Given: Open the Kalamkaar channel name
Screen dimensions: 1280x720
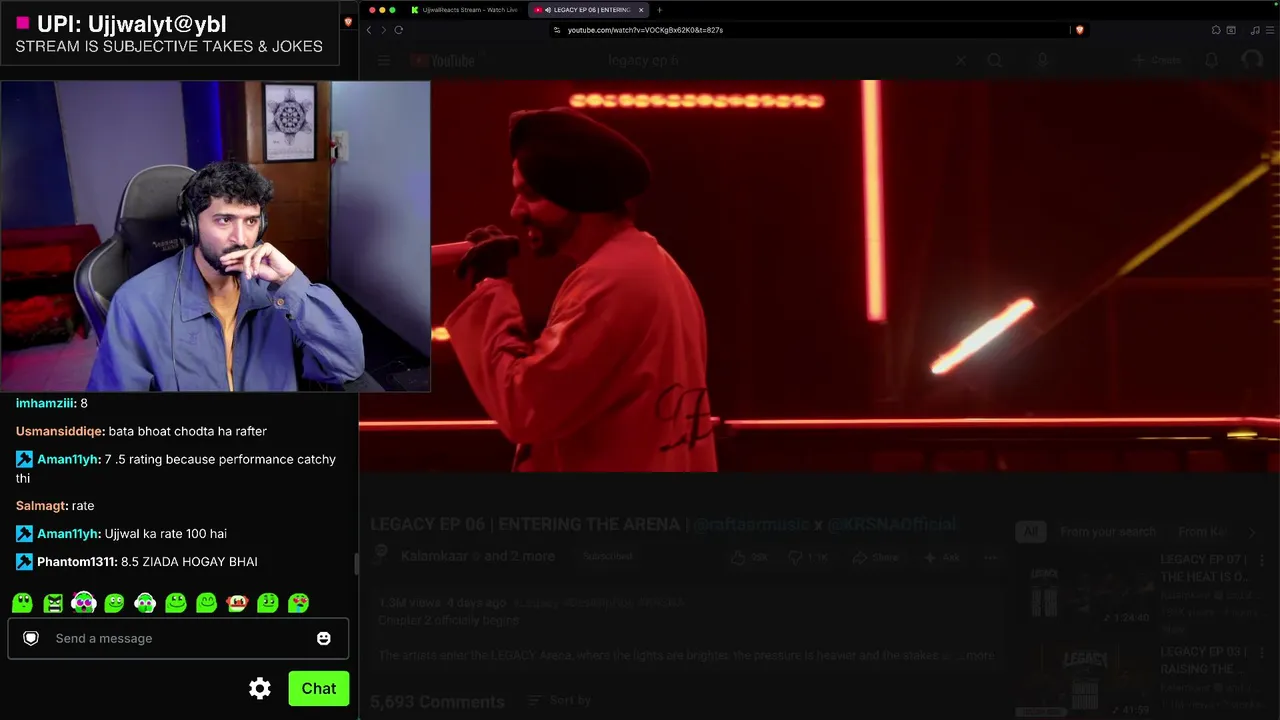Looking at the screenshot, I should point(434,556).
